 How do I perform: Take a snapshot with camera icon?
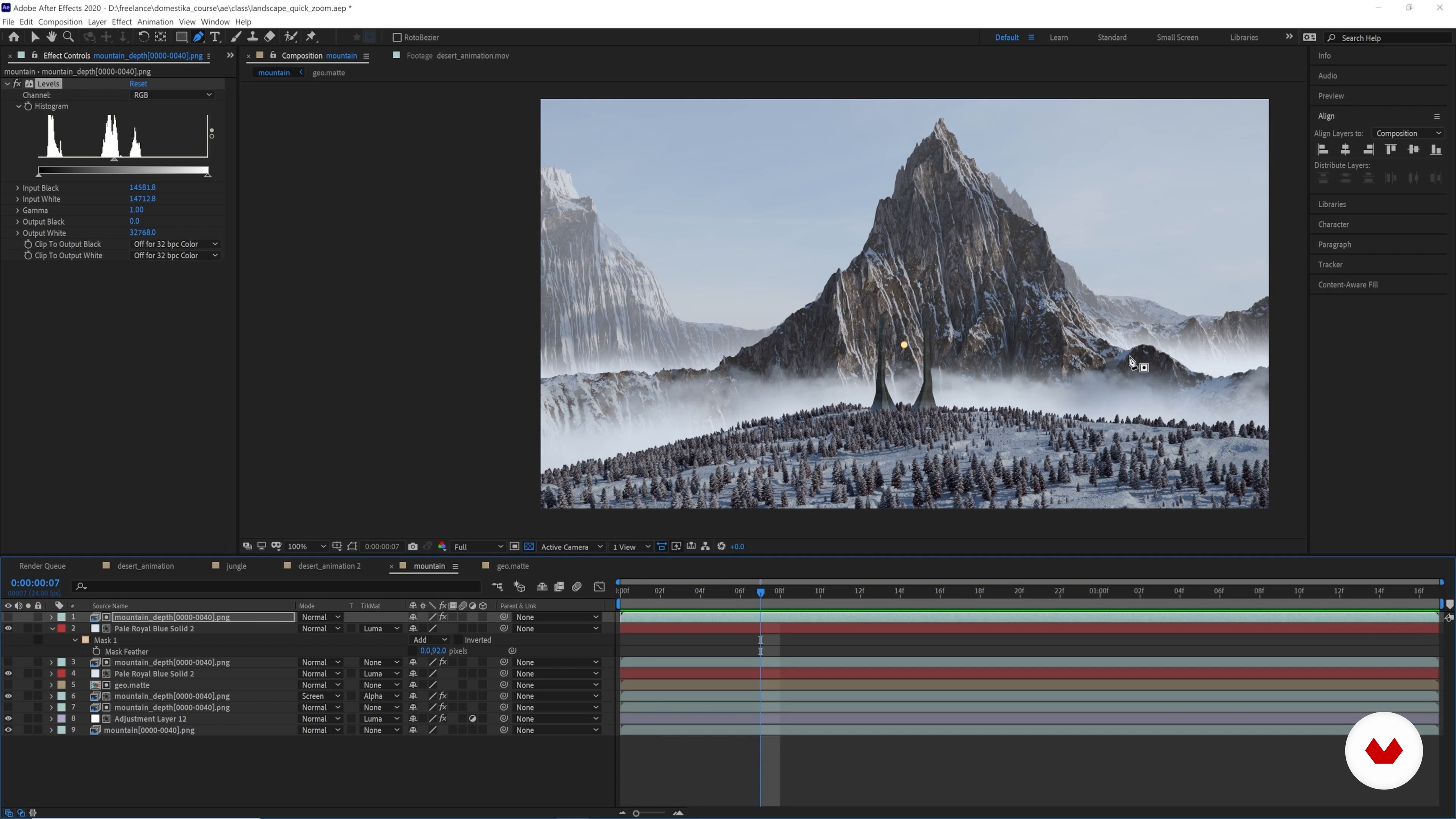coord(413,546)
